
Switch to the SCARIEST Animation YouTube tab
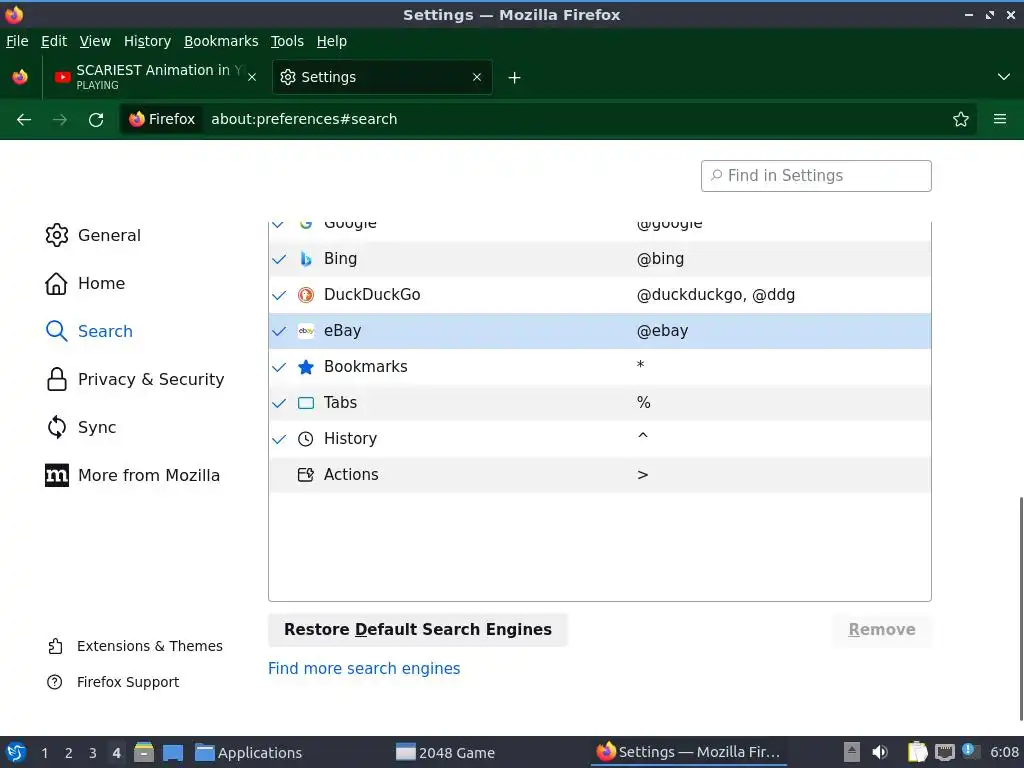(x=154, y=77)
